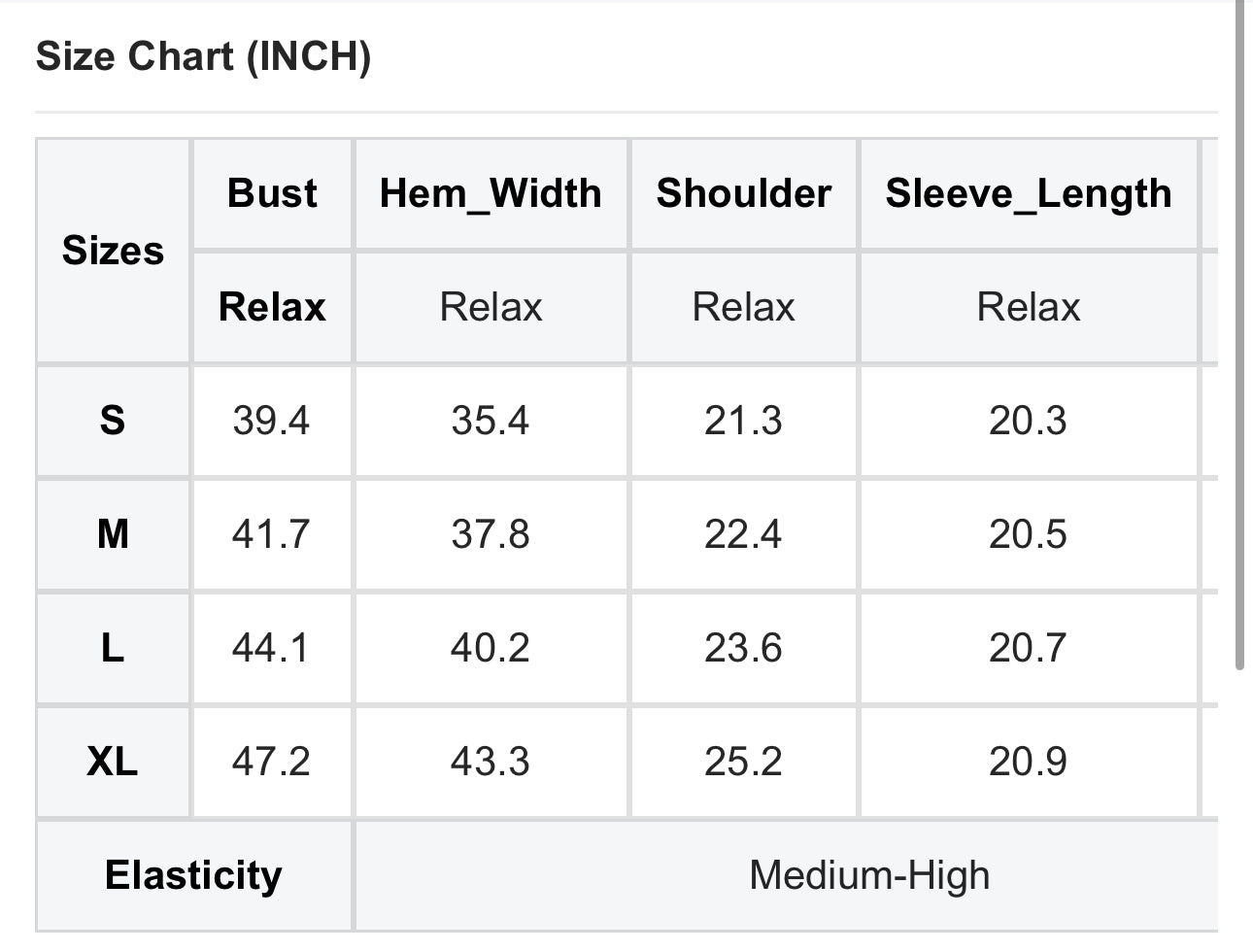Select the Shoulder column header
The image size is (1253, 952).
[x=743, y=193]
